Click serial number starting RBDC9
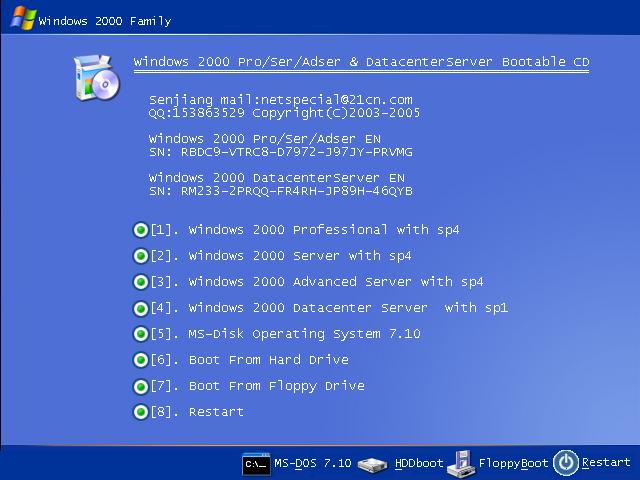Viewport: 640px width, 480px height. [x=297, y=152]
